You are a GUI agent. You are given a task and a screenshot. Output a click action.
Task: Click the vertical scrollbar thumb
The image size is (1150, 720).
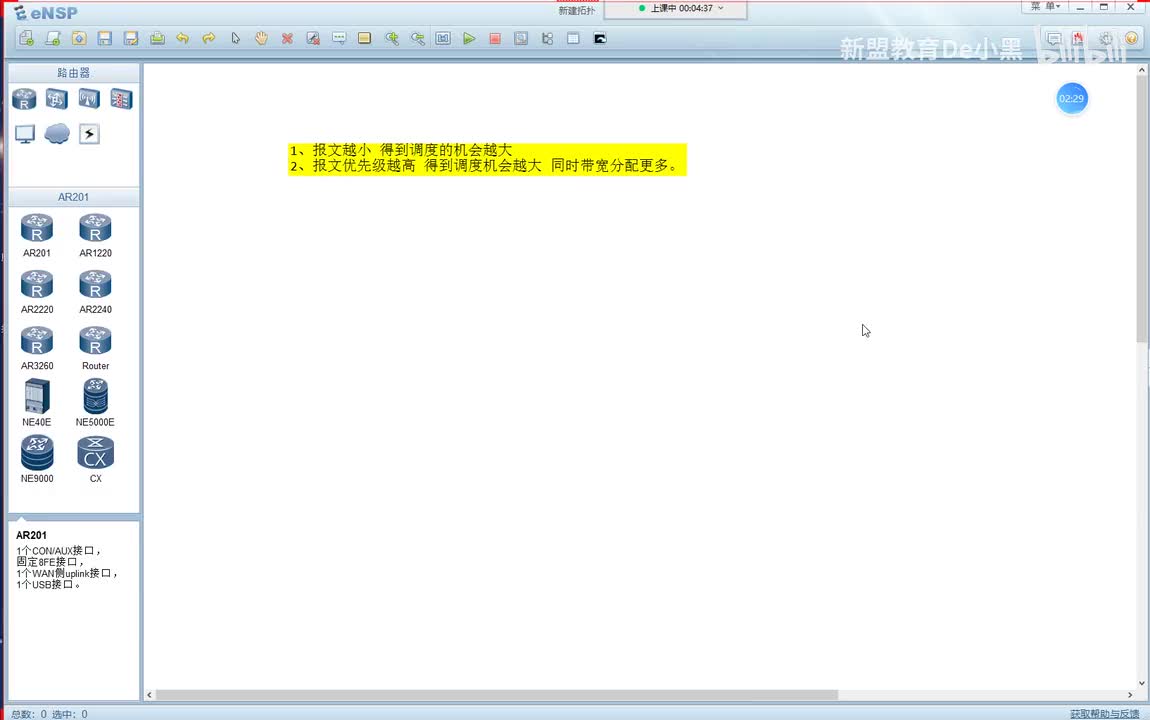click(1141, 208)
